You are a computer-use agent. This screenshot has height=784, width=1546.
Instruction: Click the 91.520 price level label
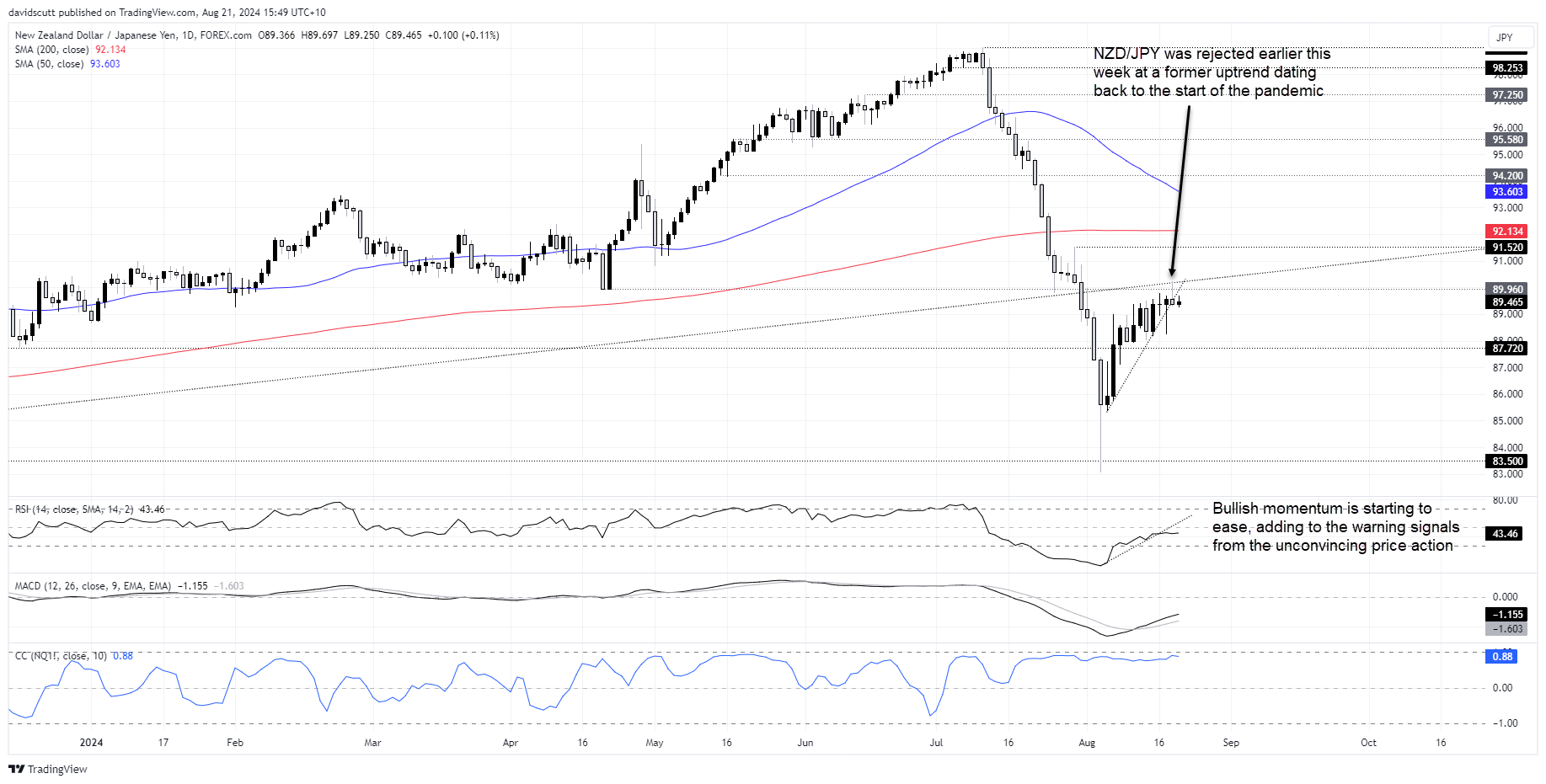(1507, 248)
